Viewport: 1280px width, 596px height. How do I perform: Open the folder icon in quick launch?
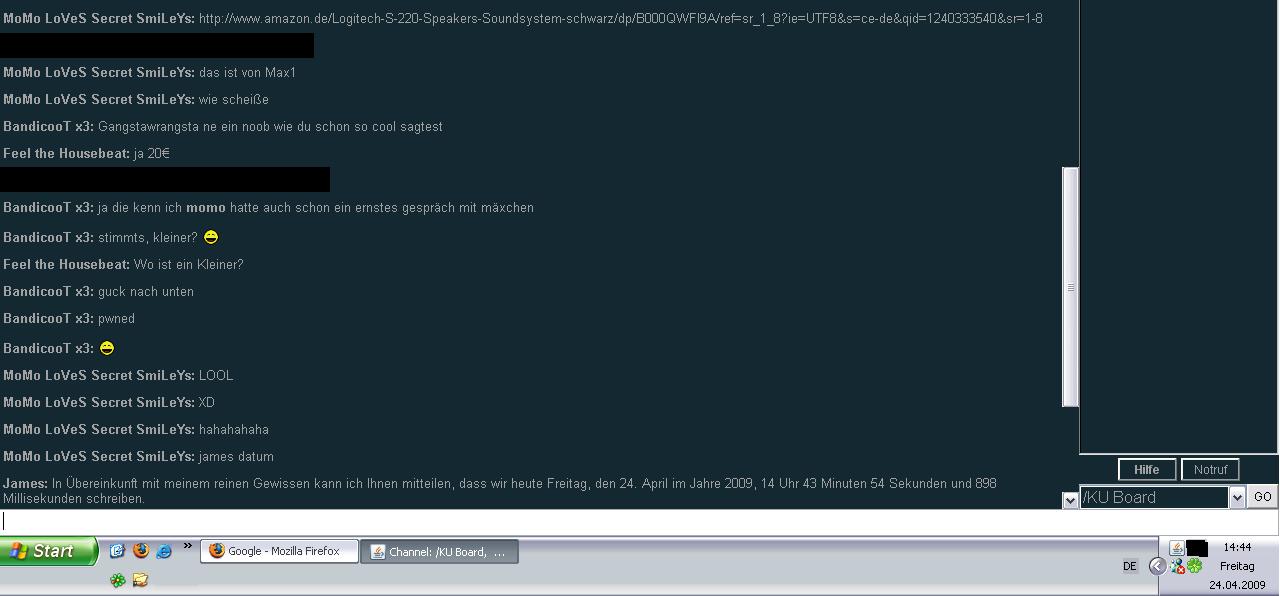[x=141, y=580]
